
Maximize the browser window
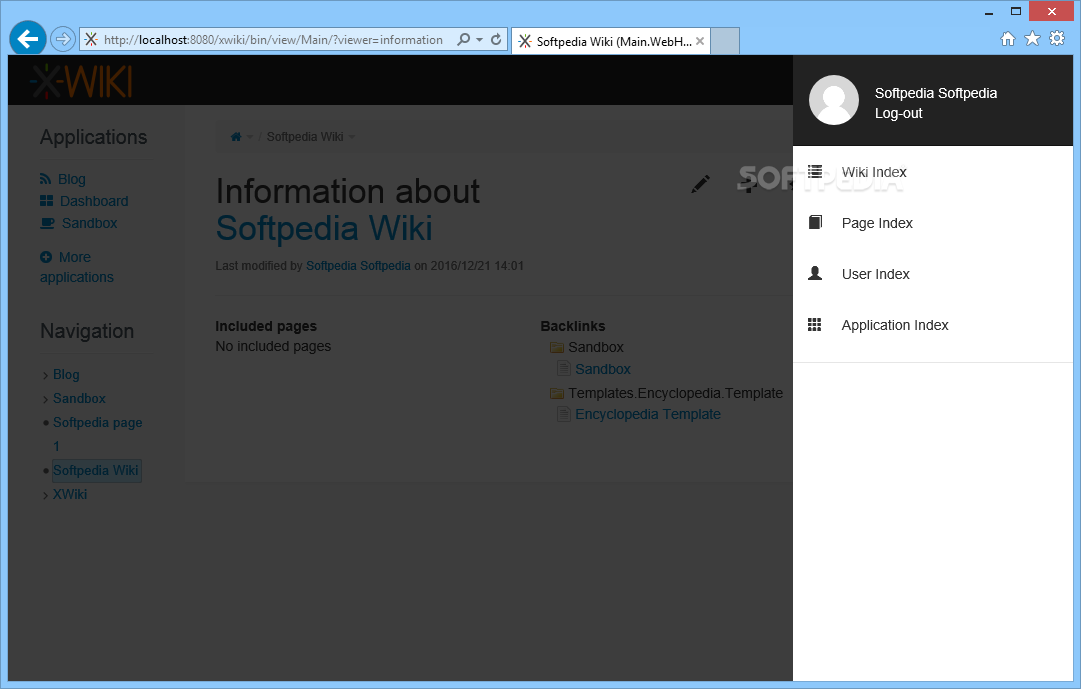1016,11
